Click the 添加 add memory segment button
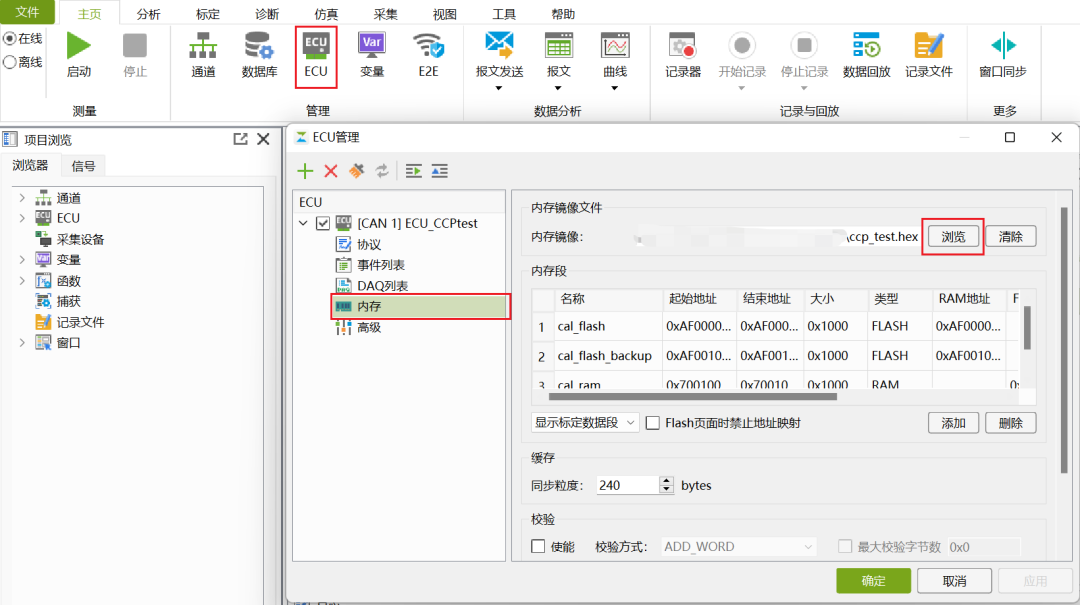 953,423
